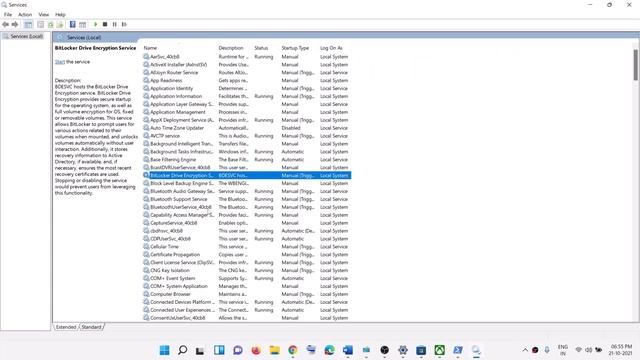Open the Properties toolbar button
Viewport: 640px width, 360px height.
coord(40,24)
